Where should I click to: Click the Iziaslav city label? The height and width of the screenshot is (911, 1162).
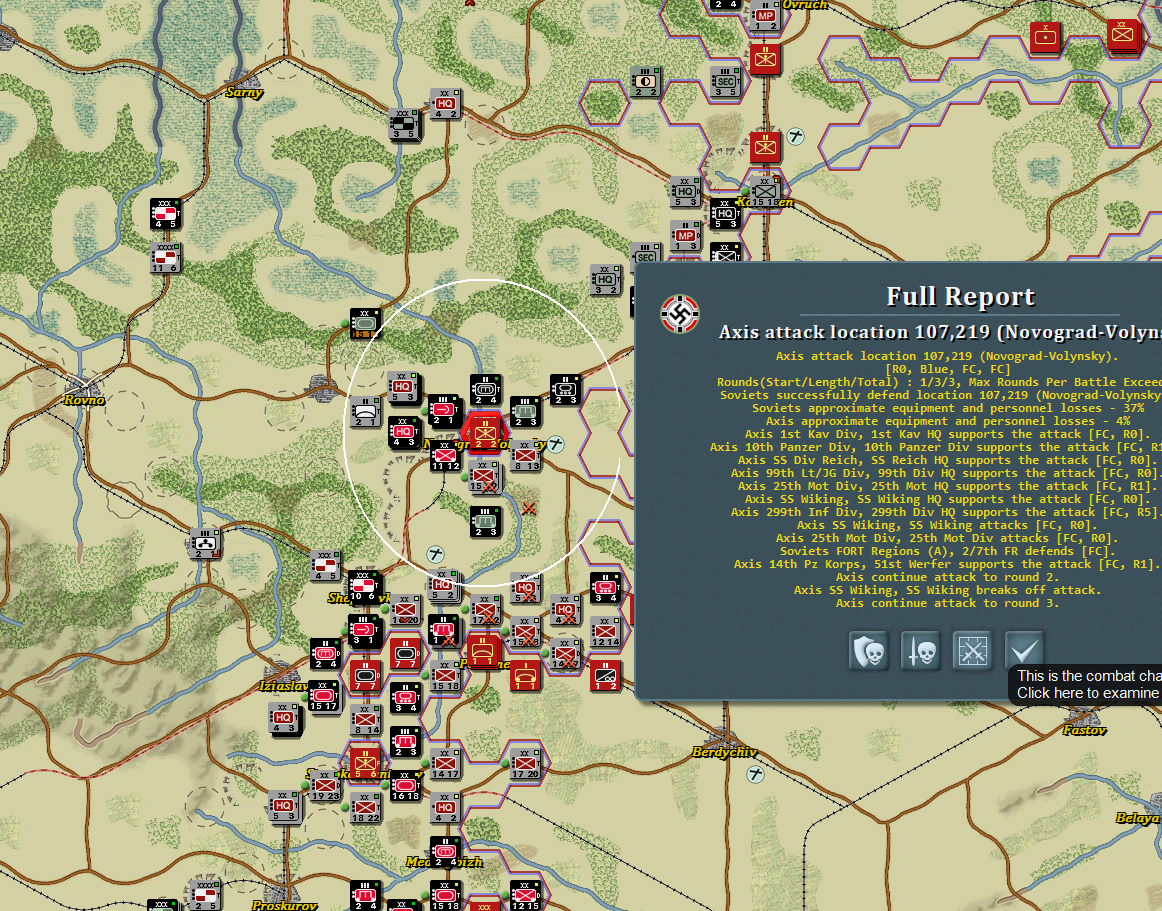(284, 686)
